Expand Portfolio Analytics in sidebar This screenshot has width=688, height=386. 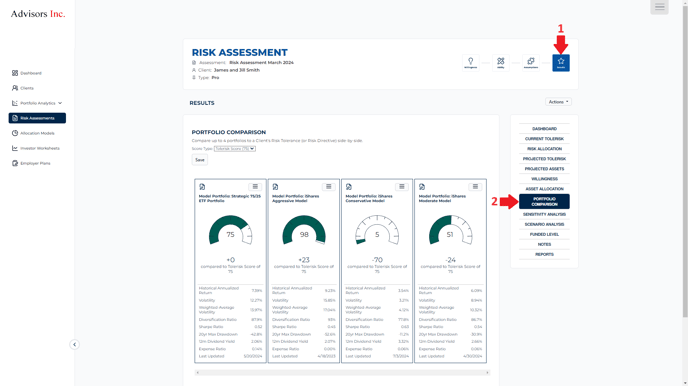(x=37, y=103)
